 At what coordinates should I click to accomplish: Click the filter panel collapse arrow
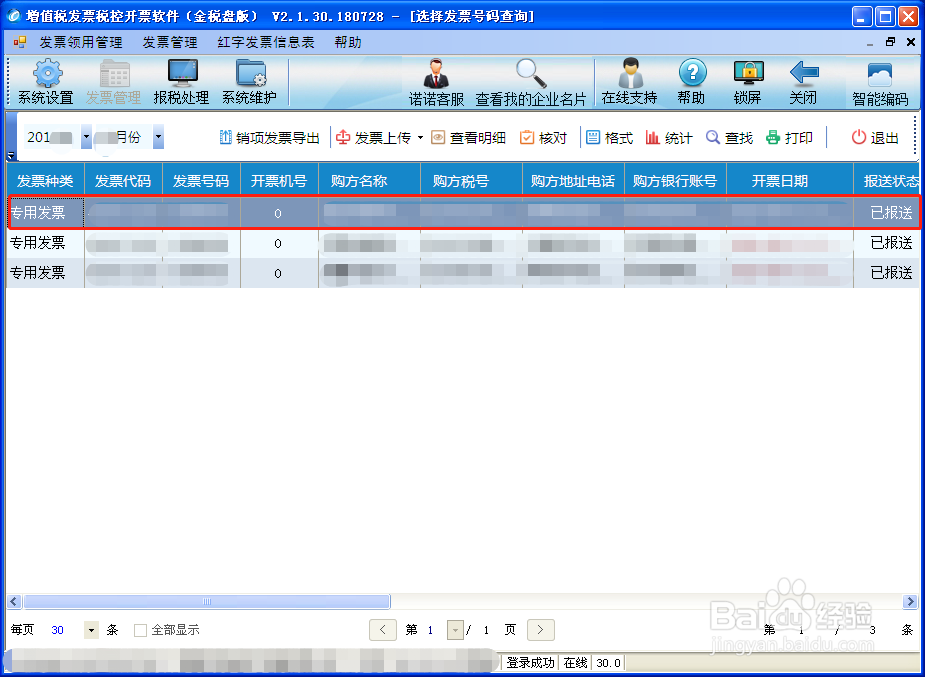11,156
